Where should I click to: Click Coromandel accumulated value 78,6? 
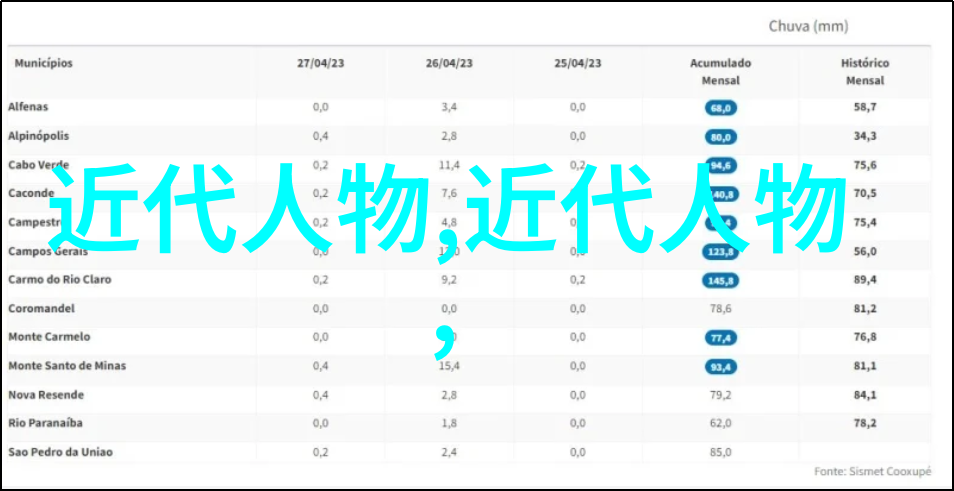(720, 308)
